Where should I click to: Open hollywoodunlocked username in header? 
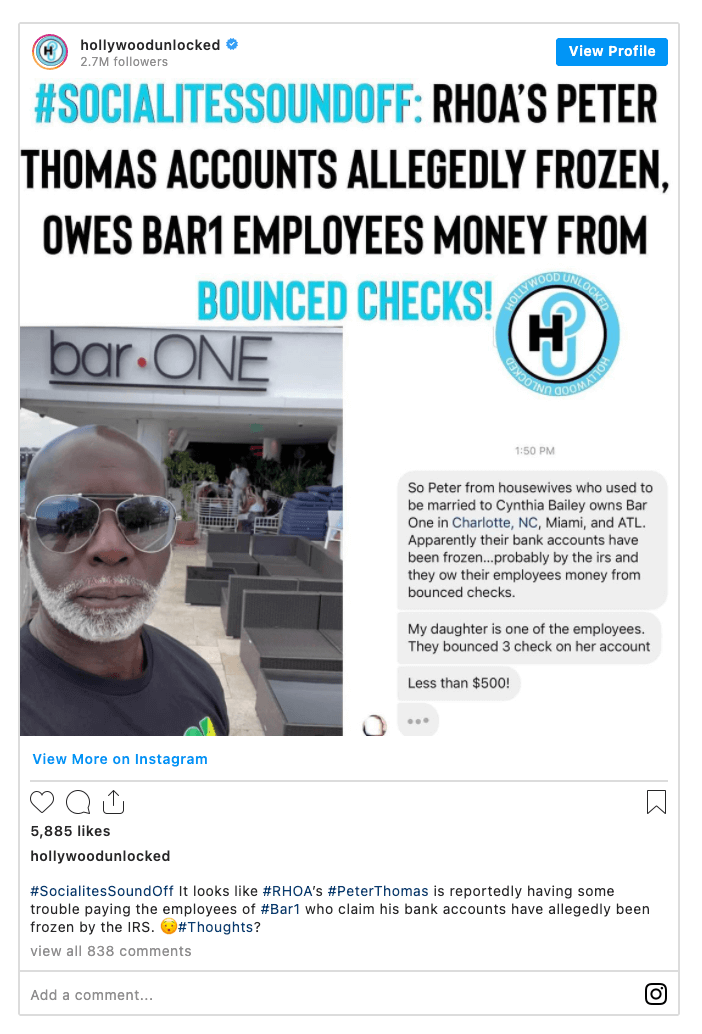150,45
